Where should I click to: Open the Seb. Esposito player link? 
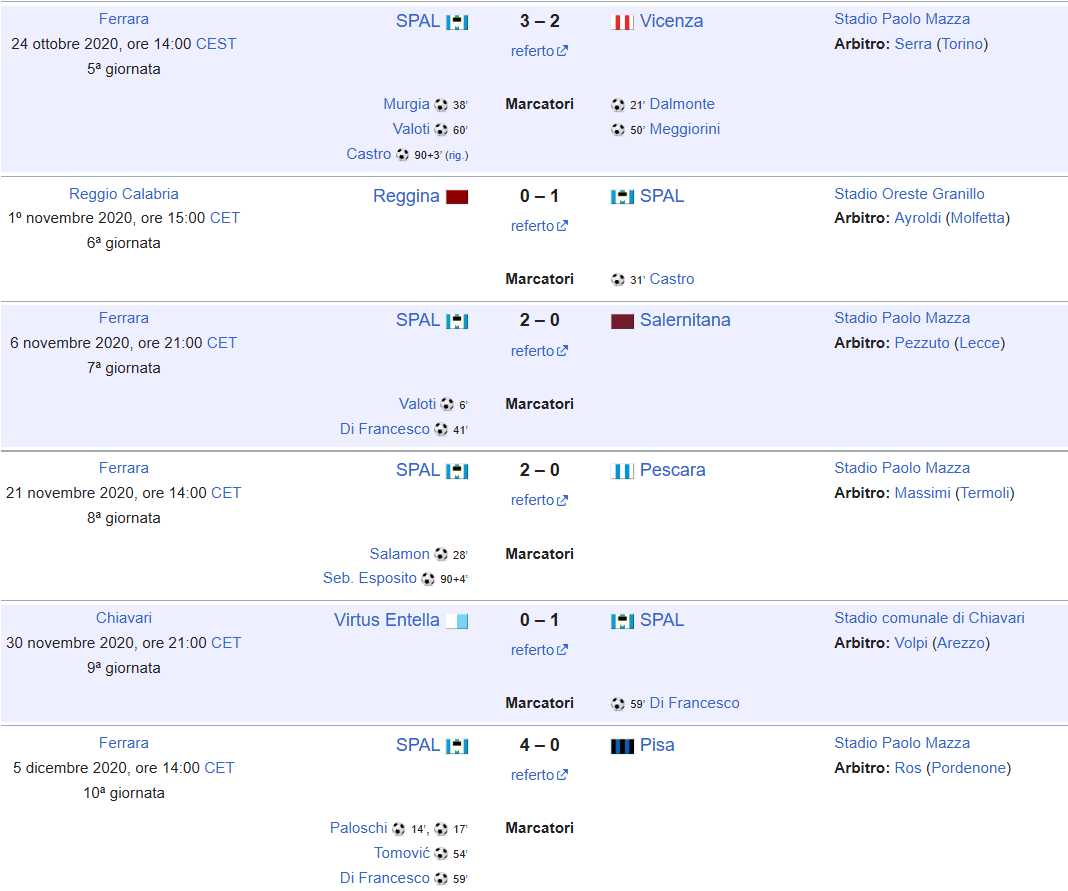pyautogui.click(x=369, y=578)
